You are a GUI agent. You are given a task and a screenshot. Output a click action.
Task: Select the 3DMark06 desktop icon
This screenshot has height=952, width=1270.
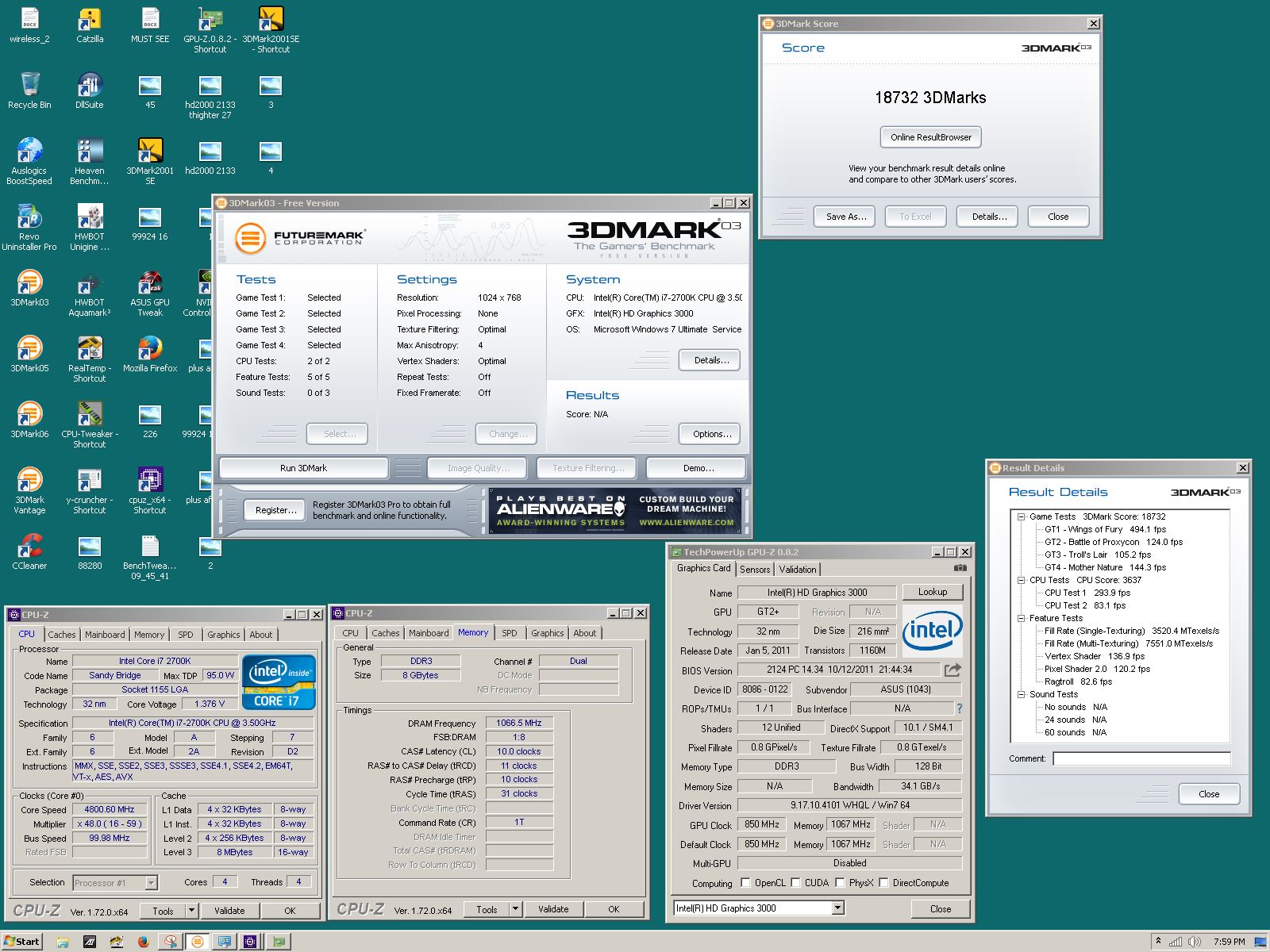pyautogui.click(x=29, y=420)
